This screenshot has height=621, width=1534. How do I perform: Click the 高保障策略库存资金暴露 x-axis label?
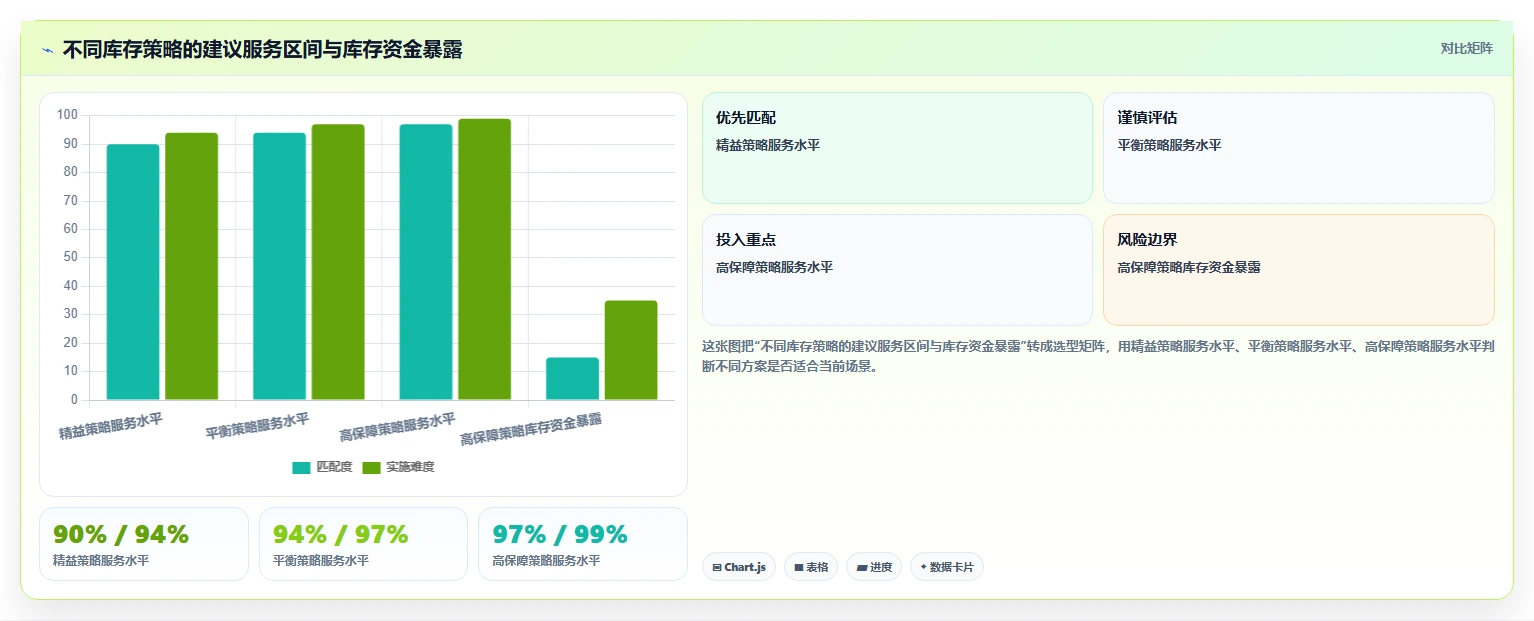pos(531,429)
